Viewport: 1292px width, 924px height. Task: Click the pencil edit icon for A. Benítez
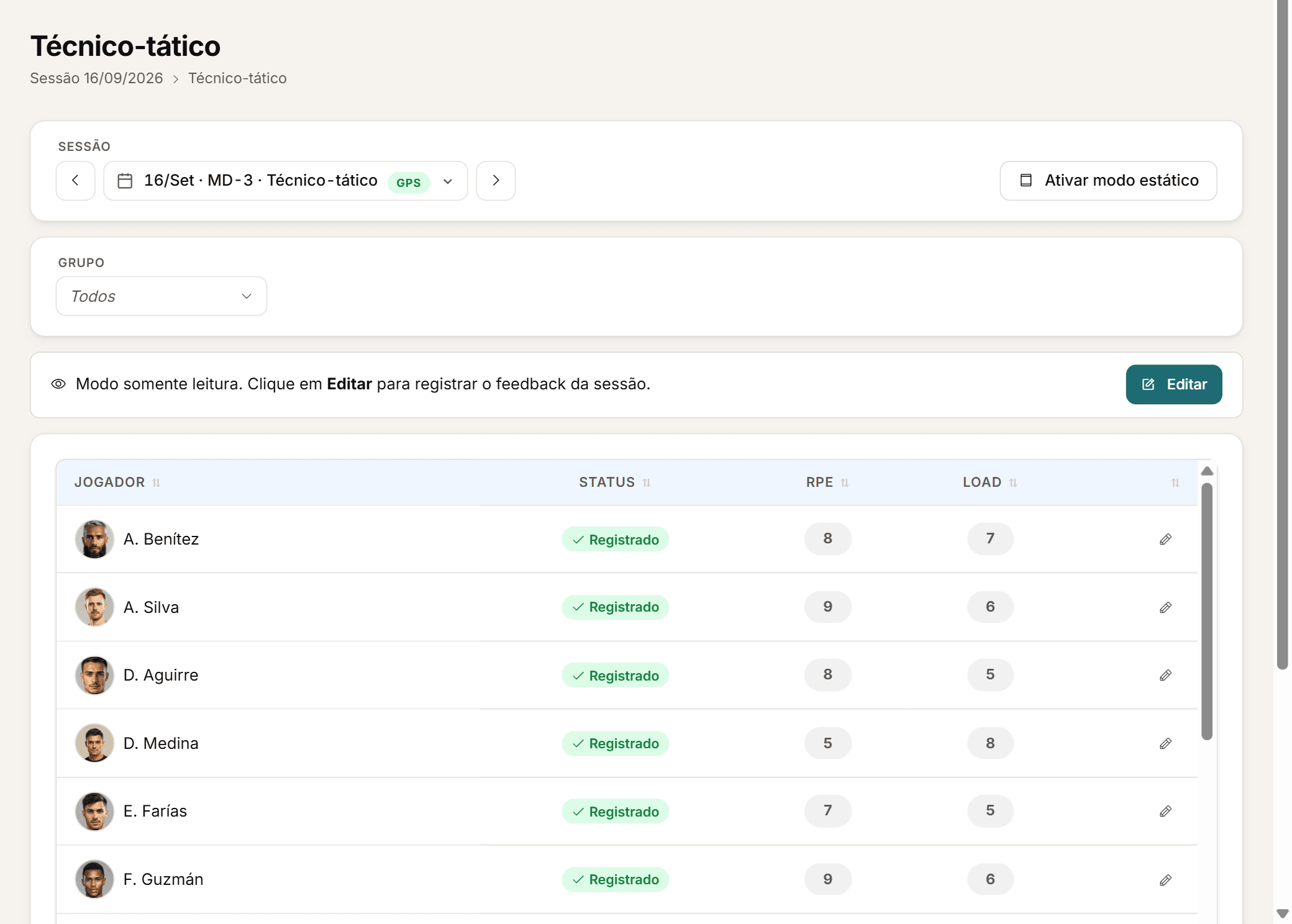pyautogui.click(x=1165, y=539)
